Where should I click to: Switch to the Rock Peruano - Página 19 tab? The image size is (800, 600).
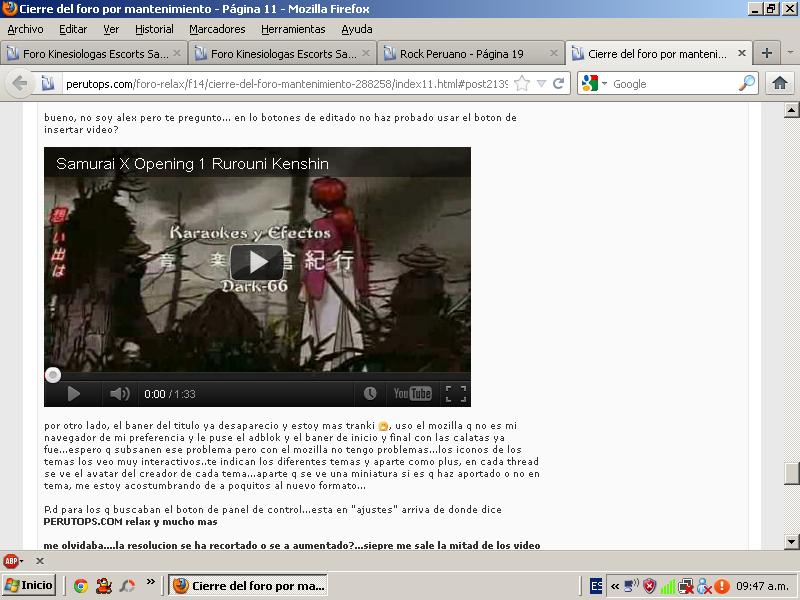(x=470, y=53)
